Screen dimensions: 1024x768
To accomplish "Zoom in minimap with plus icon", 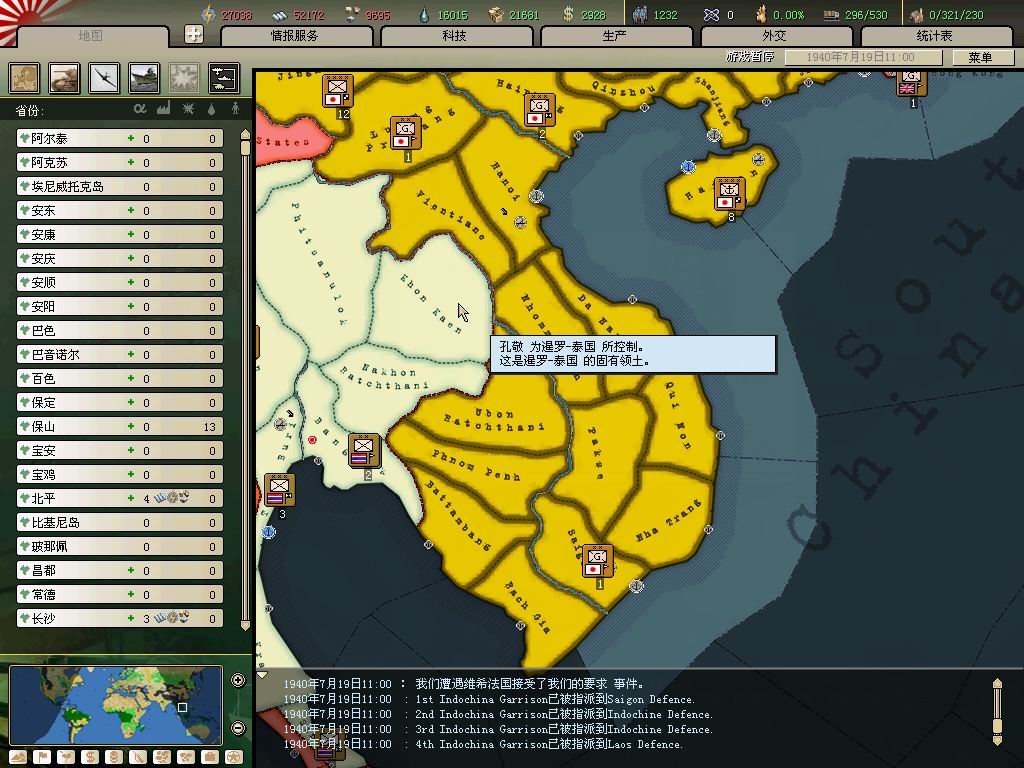I will (x=238, y=680).
